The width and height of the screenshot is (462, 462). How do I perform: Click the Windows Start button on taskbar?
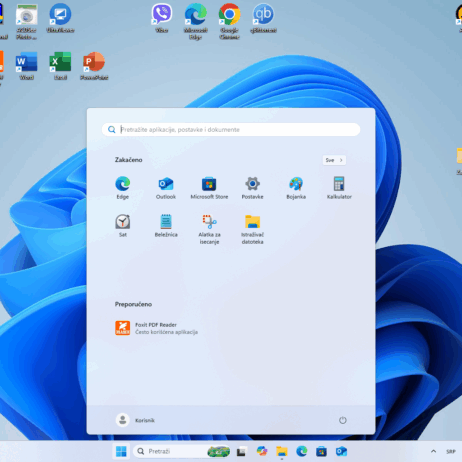pyautogui.click(x=121, y=451)
